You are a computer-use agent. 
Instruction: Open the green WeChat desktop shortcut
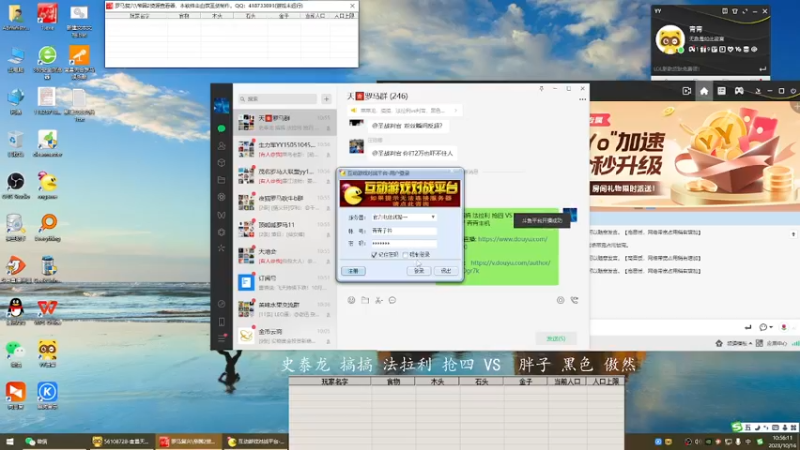coord(16,354)
